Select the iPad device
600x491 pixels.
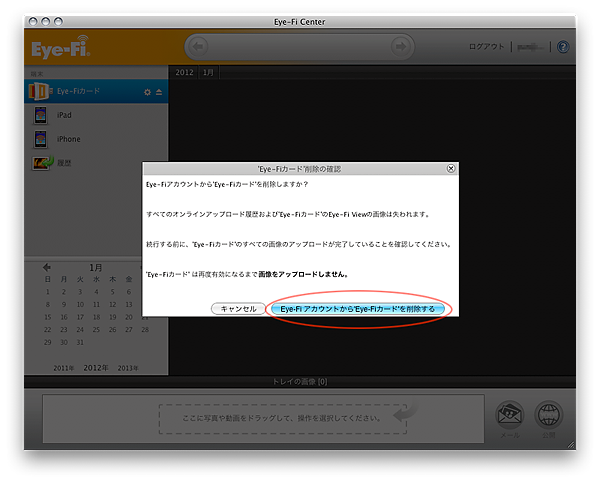[64, 115]
